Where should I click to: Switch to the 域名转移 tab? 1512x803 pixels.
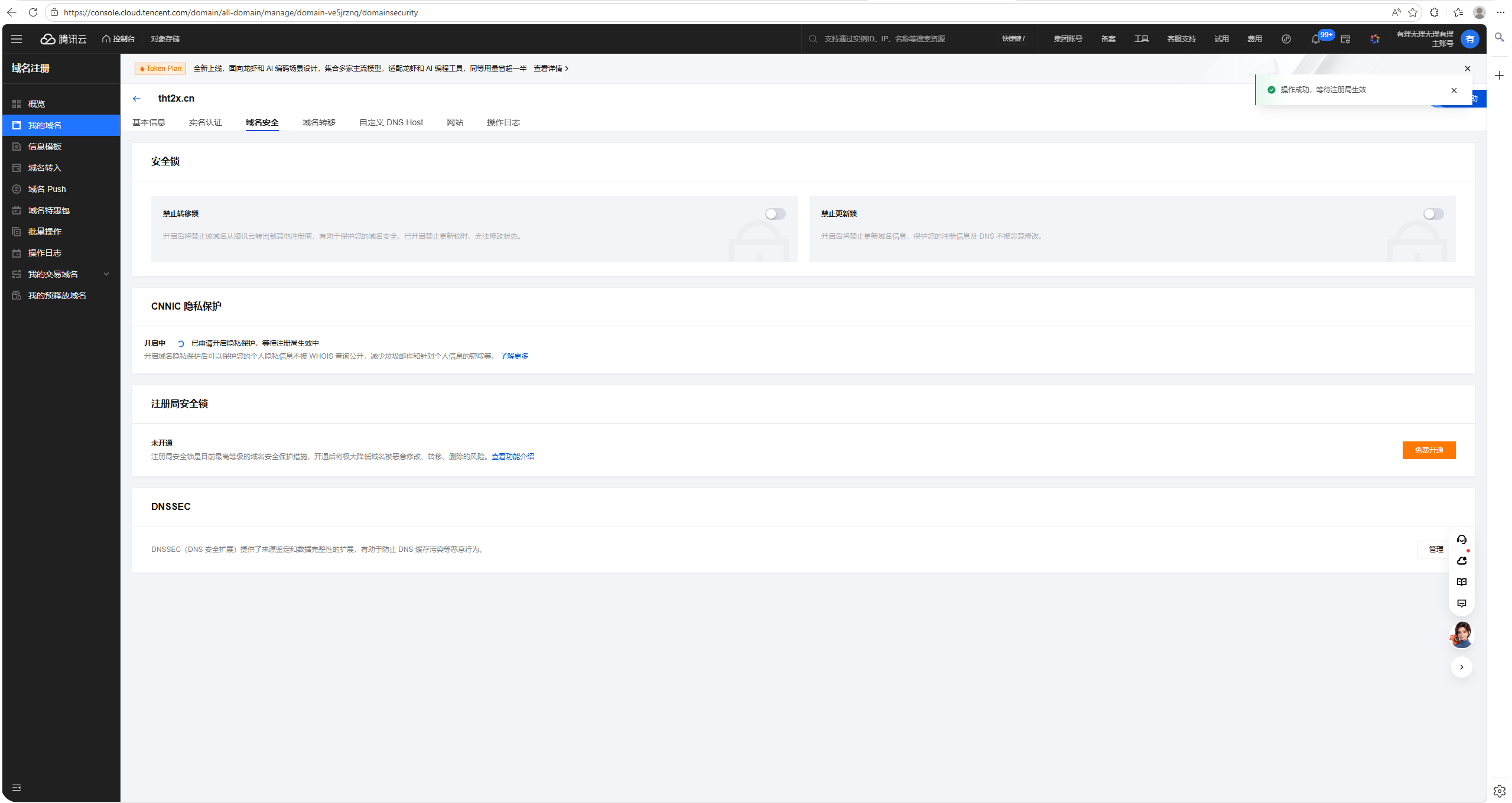[319, 122]
